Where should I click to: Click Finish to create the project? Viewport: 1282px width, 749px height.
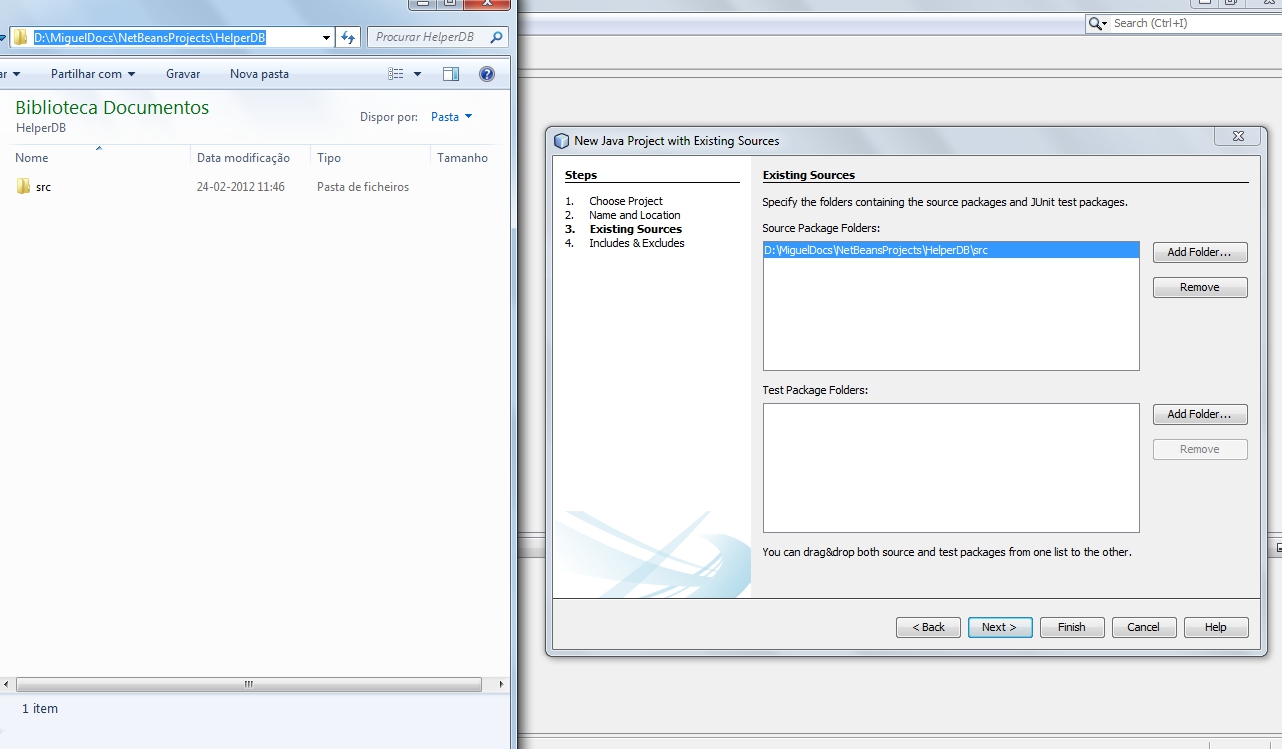pyautogui.click(x=1071, y=627)
